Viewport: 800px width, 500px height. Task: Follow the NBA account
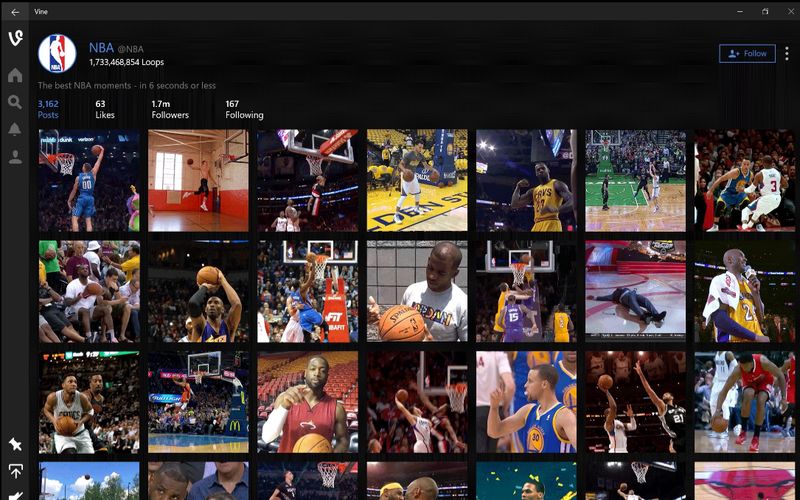point(747,54)
